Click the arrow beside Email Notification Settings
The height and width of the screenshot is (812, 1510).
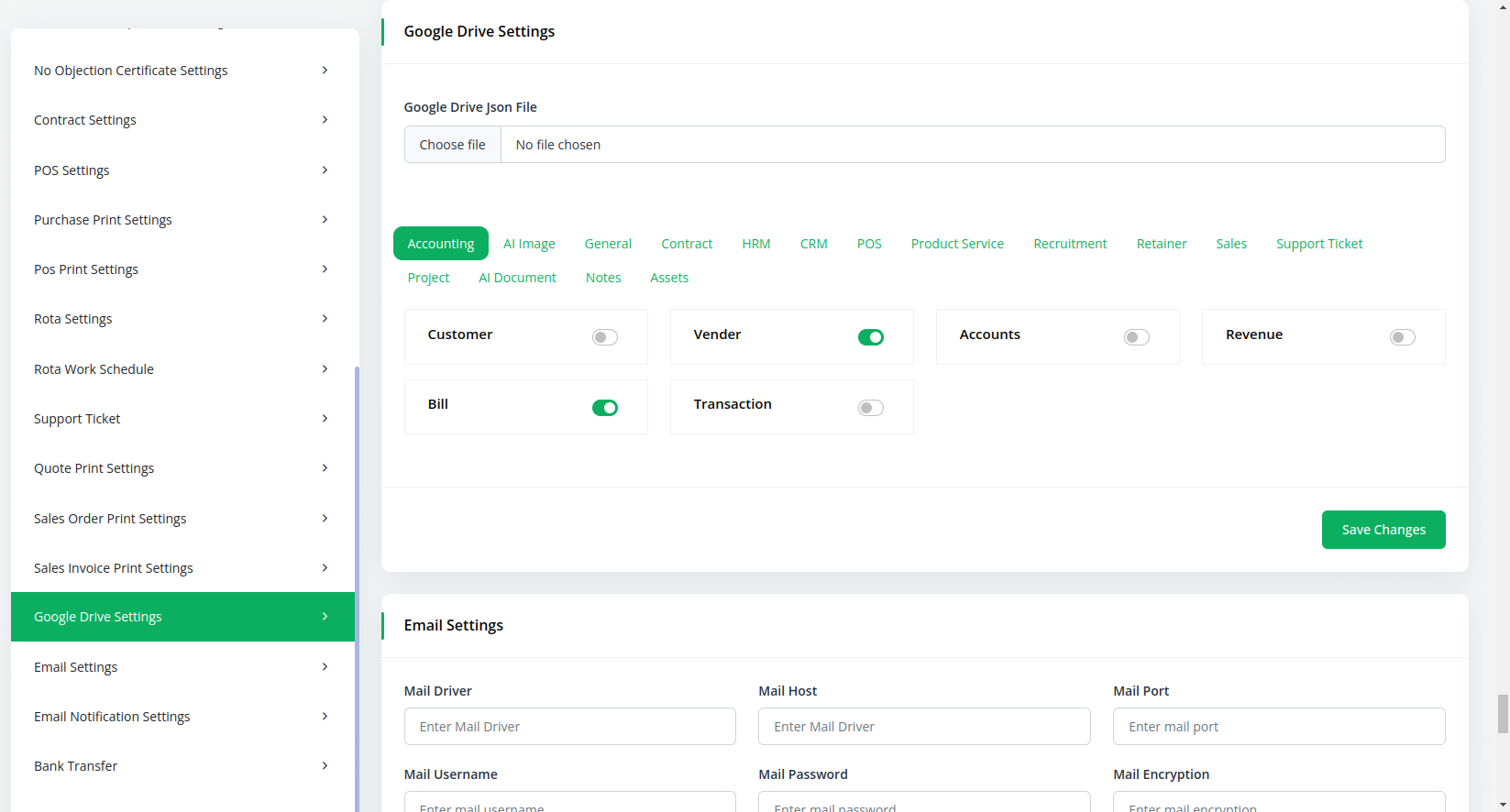pos(325,717)
